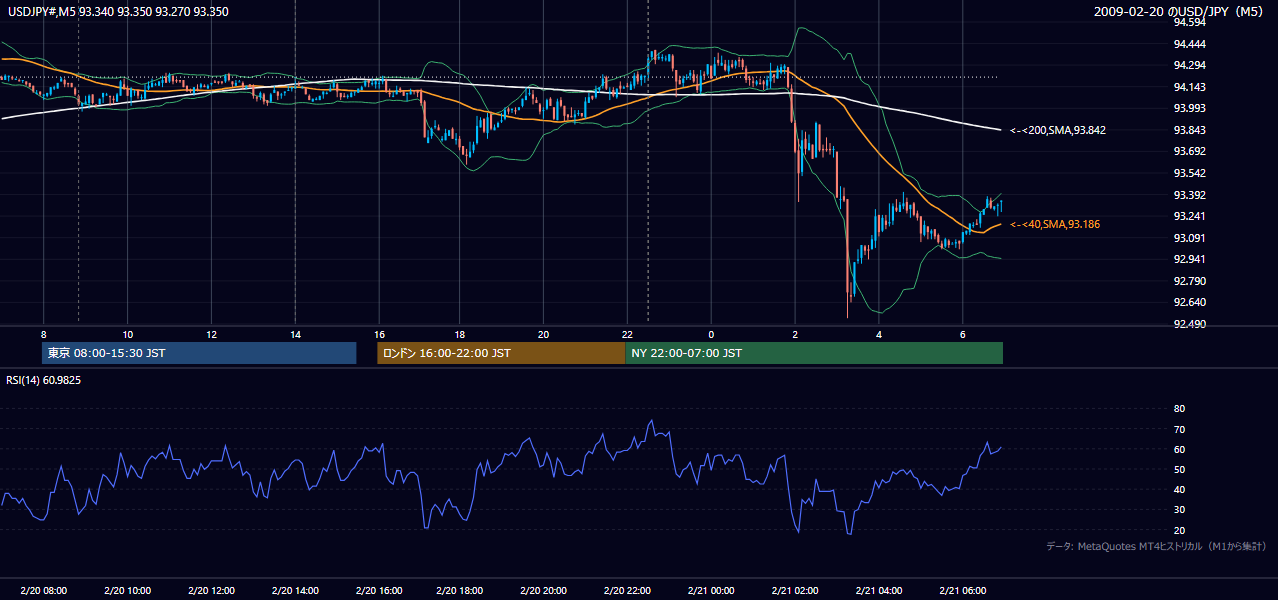Screen dimensions: 1278x600
Task: Click the 2/20 10:00 time label
Action: [x=127, y=591]
